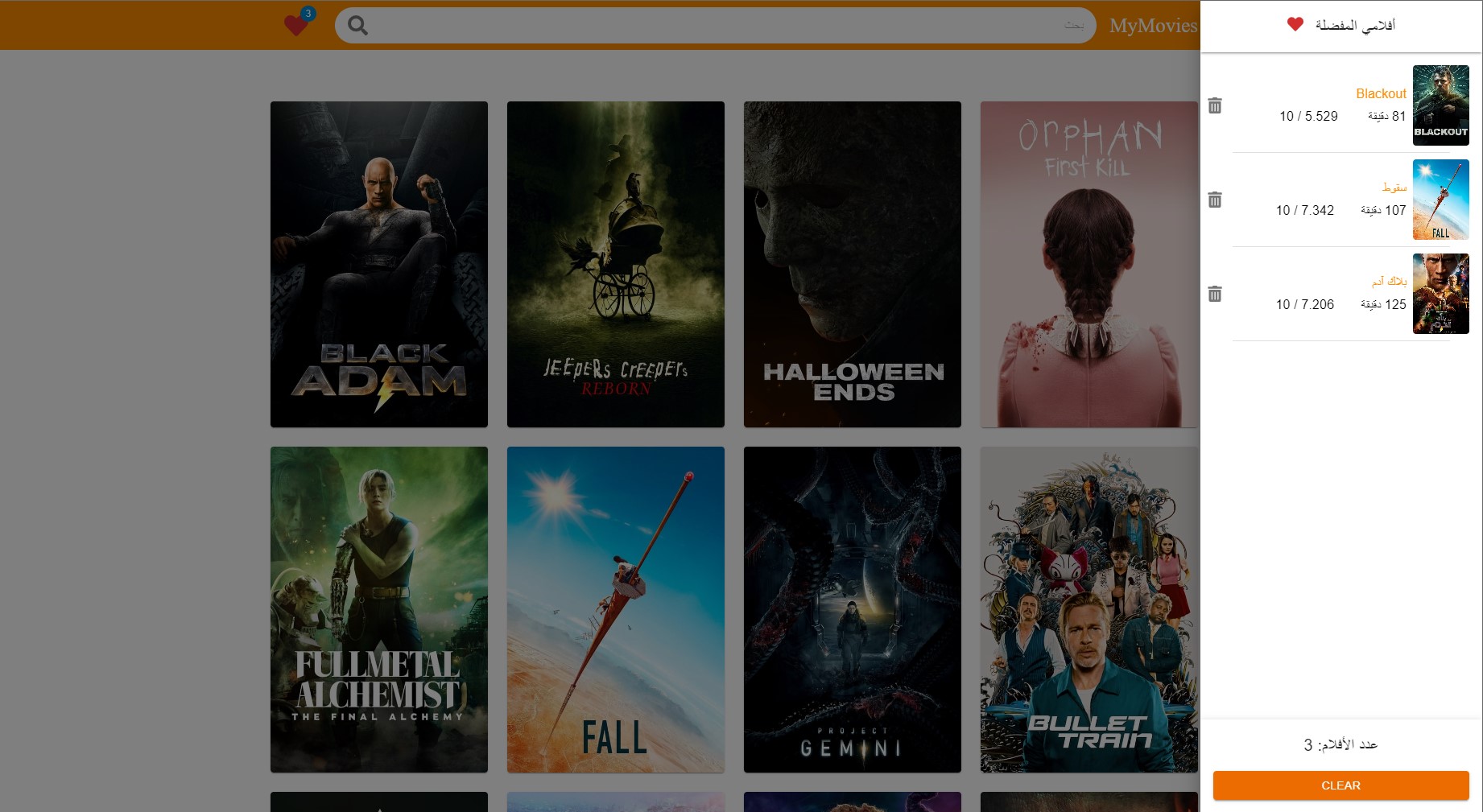Open the Blackout title link in favorites
Viewport: 1483px width, 812px height.
1381,93
